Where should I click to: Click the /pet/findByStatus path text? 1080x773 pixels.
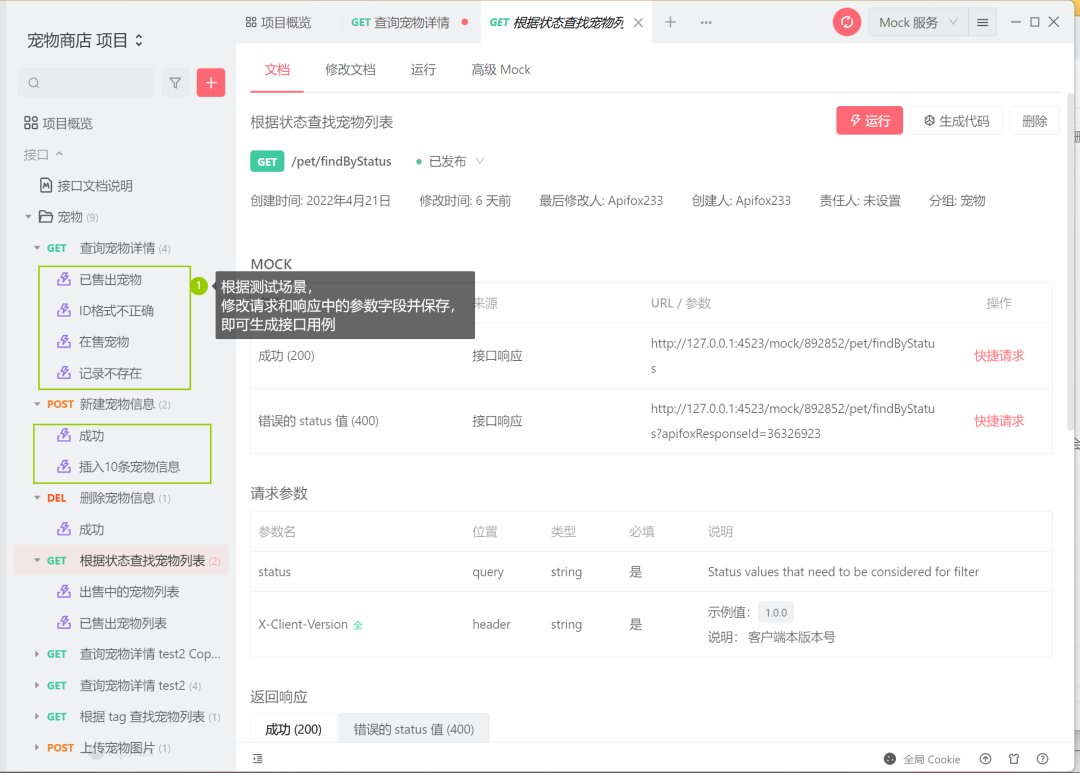click(342, 161)
